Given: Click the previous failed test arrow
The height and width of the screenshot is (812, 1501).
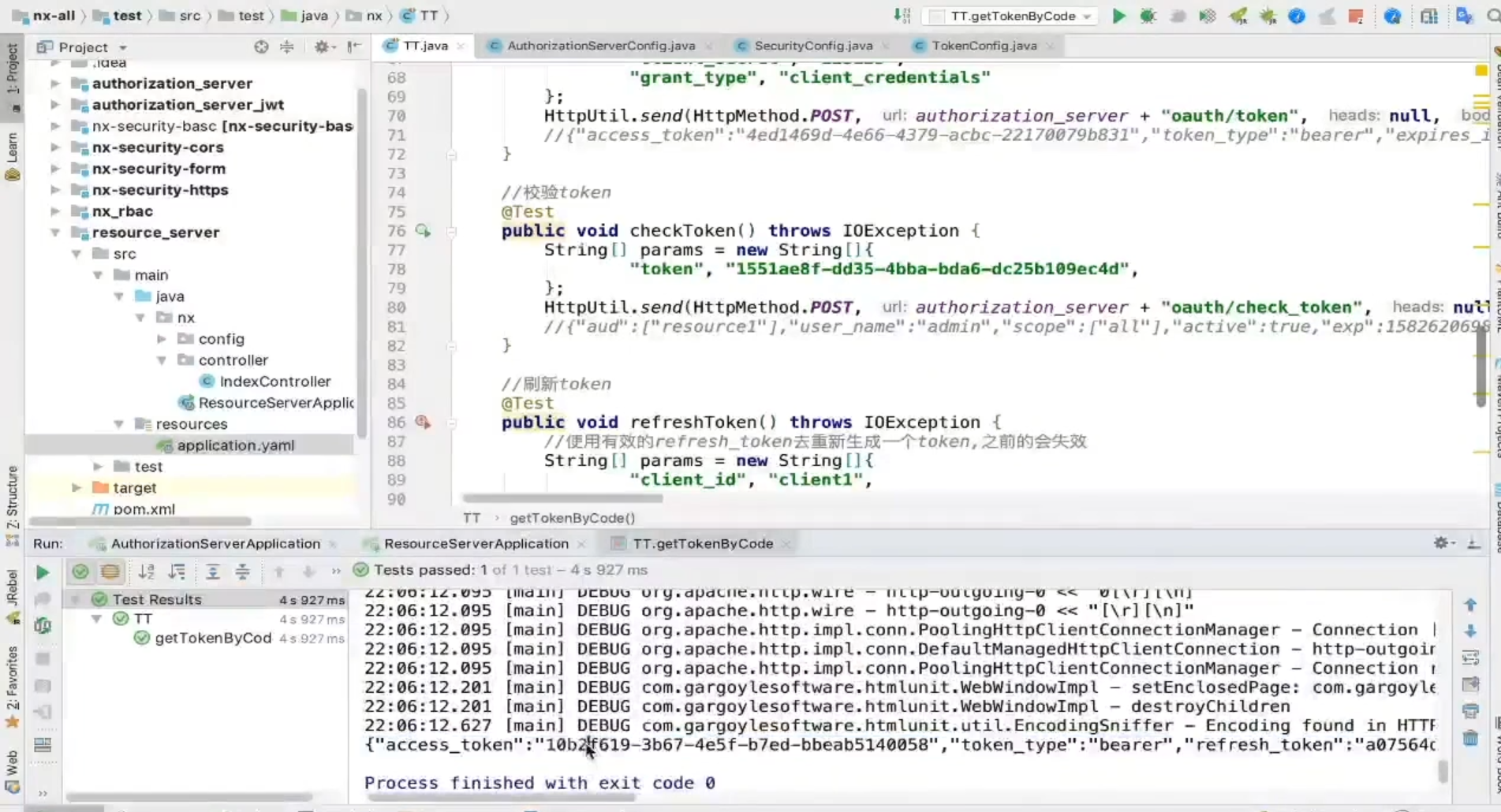Looking at the screenshot, I should pos(278,572).
